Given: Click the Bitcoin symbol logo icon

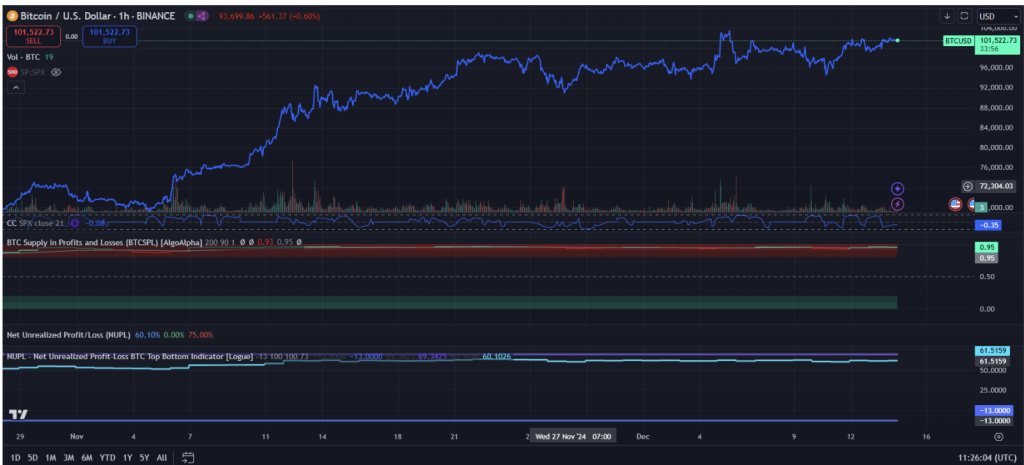Looking at the screenshot, I should (10, 16).
